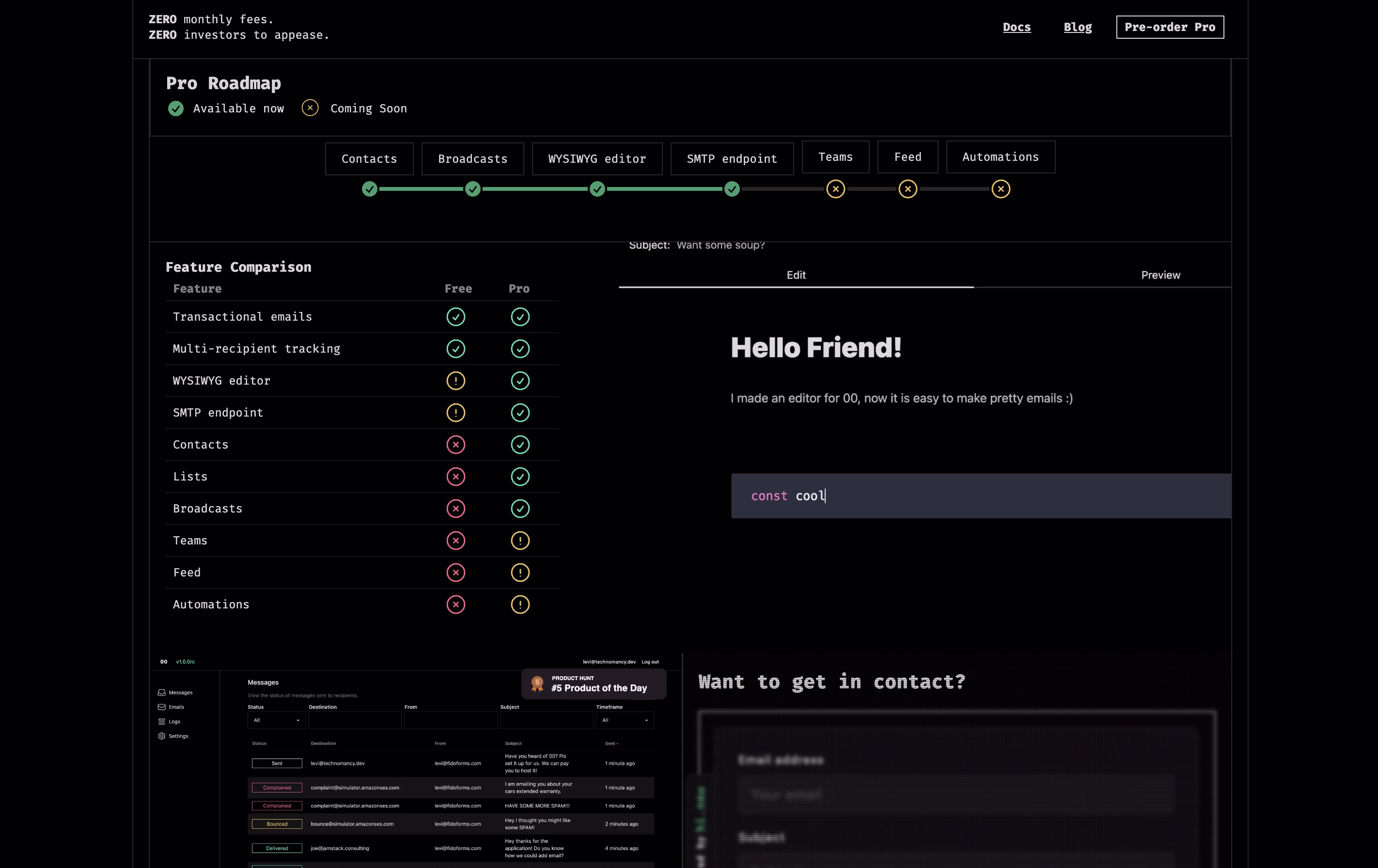Click the Available now legend checkmark
The image size is (1378, 868).
[x=176, y=108]
